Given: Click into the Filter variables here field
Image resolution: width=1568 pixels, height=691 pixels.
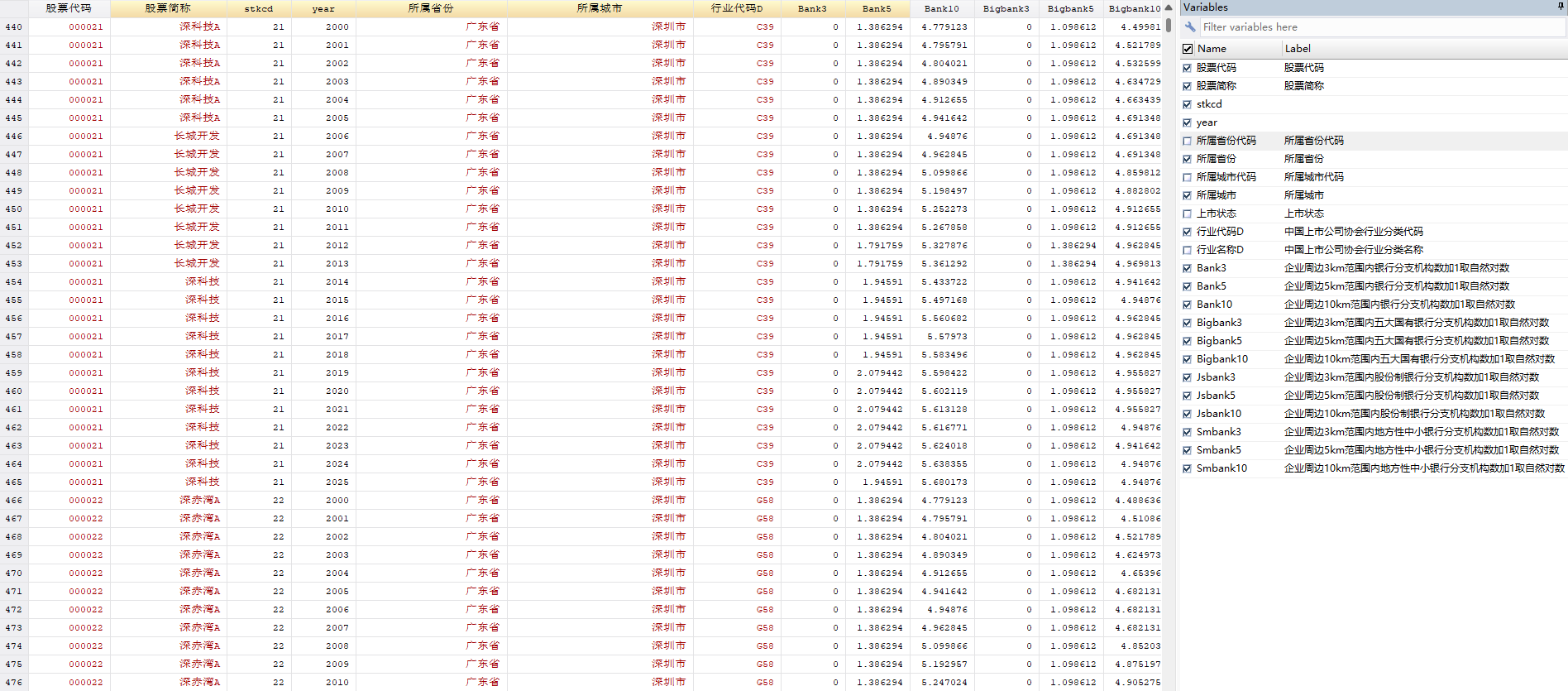Looking at the screenshot, I should click(x=1381, y=27).
